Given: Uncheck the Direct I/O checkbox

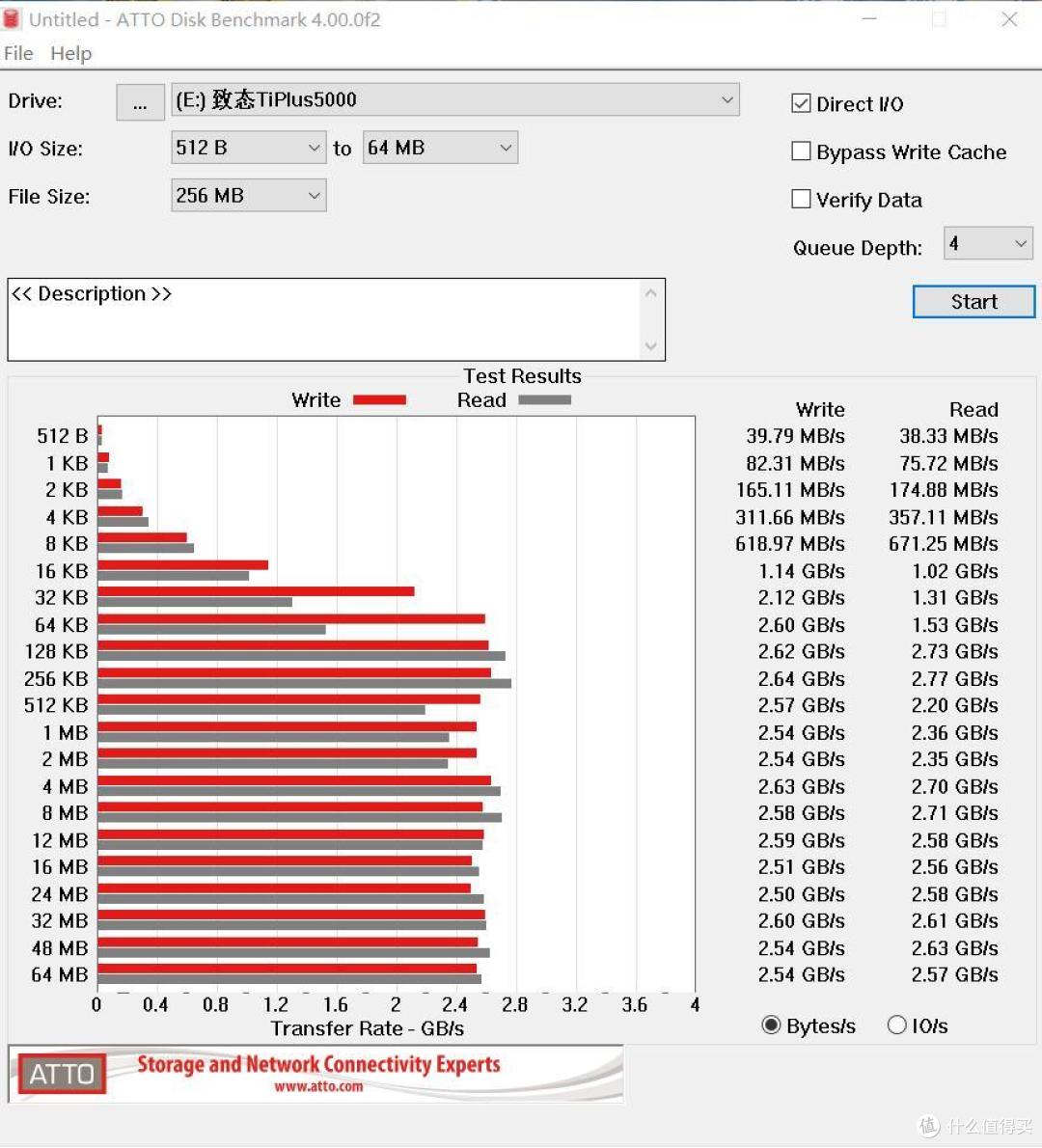Looking at the screenshot, I should click(x=801, y=104).
